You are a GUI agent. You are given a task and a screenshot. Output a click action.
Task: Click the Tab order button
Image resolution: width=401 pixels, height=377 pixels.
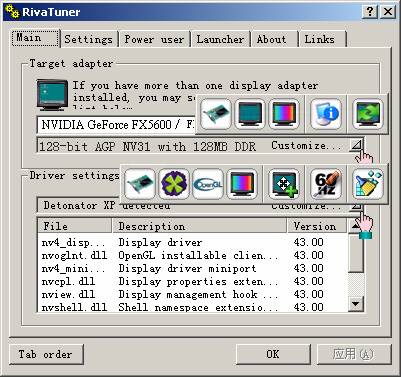coord(46,354)
